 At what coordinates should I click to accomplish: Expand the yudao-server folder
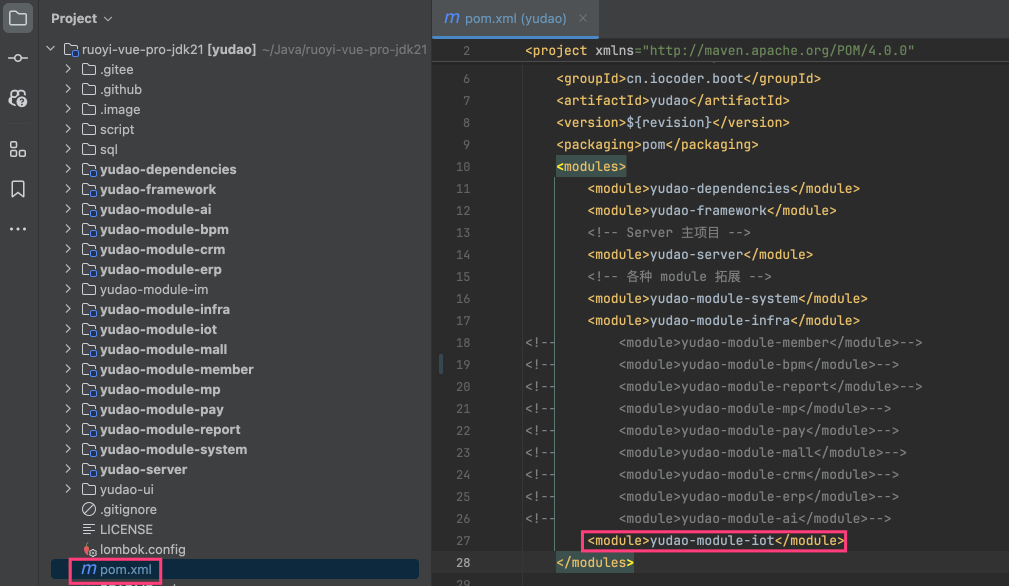[68, 469]
